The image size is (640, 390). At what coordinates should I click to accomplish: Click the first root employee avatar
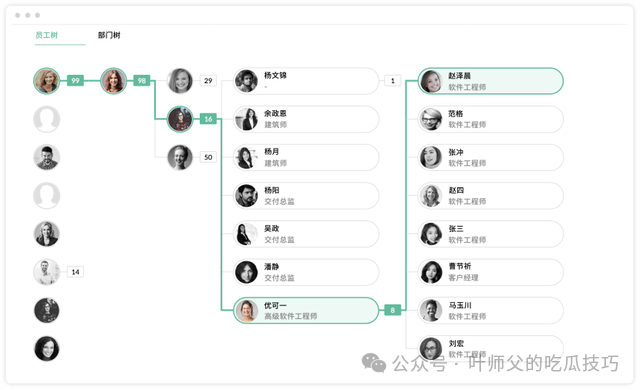point(47,81)
